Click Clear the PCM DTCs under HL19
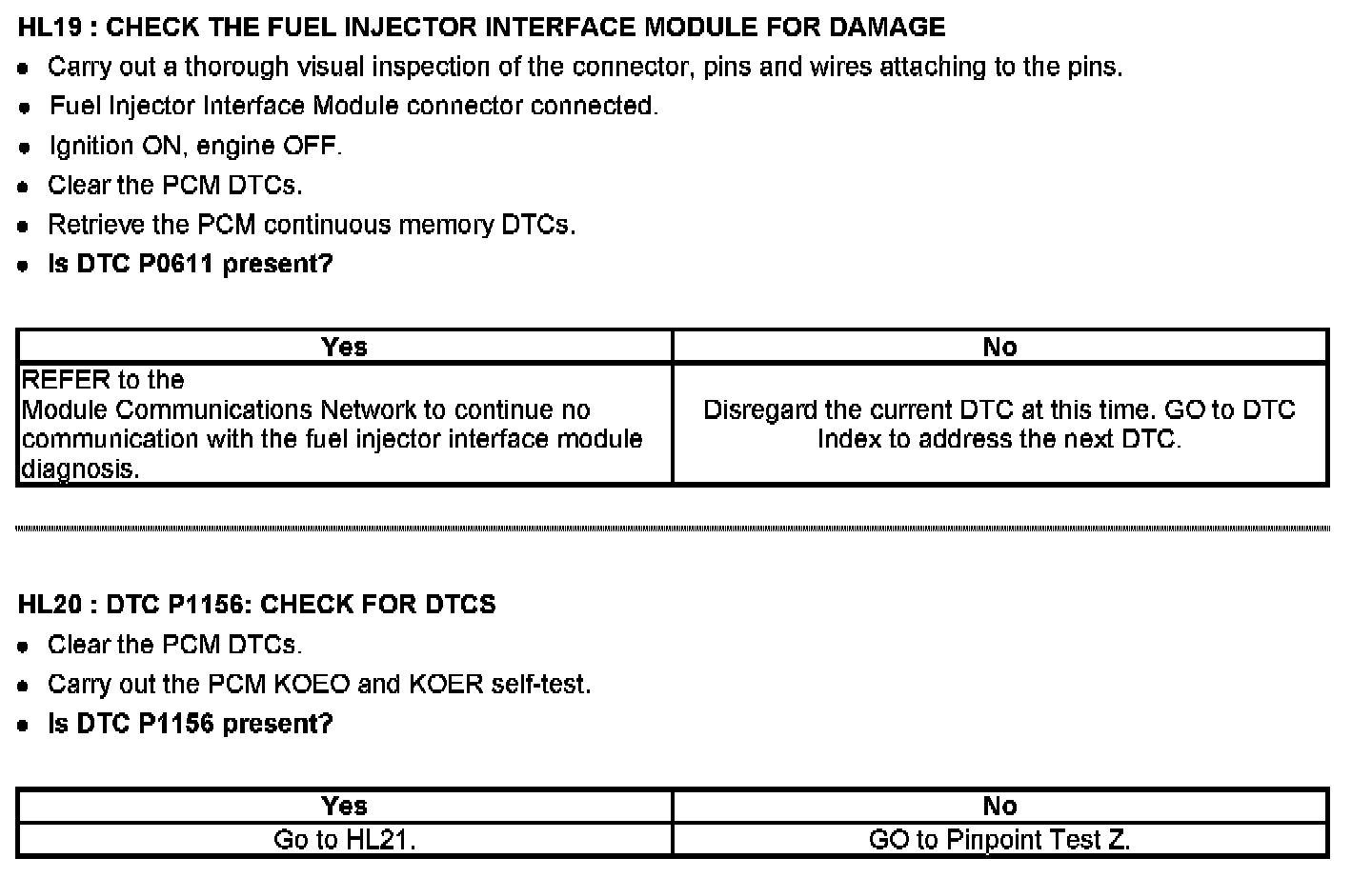1372x878 pixels. pos(174,185)
